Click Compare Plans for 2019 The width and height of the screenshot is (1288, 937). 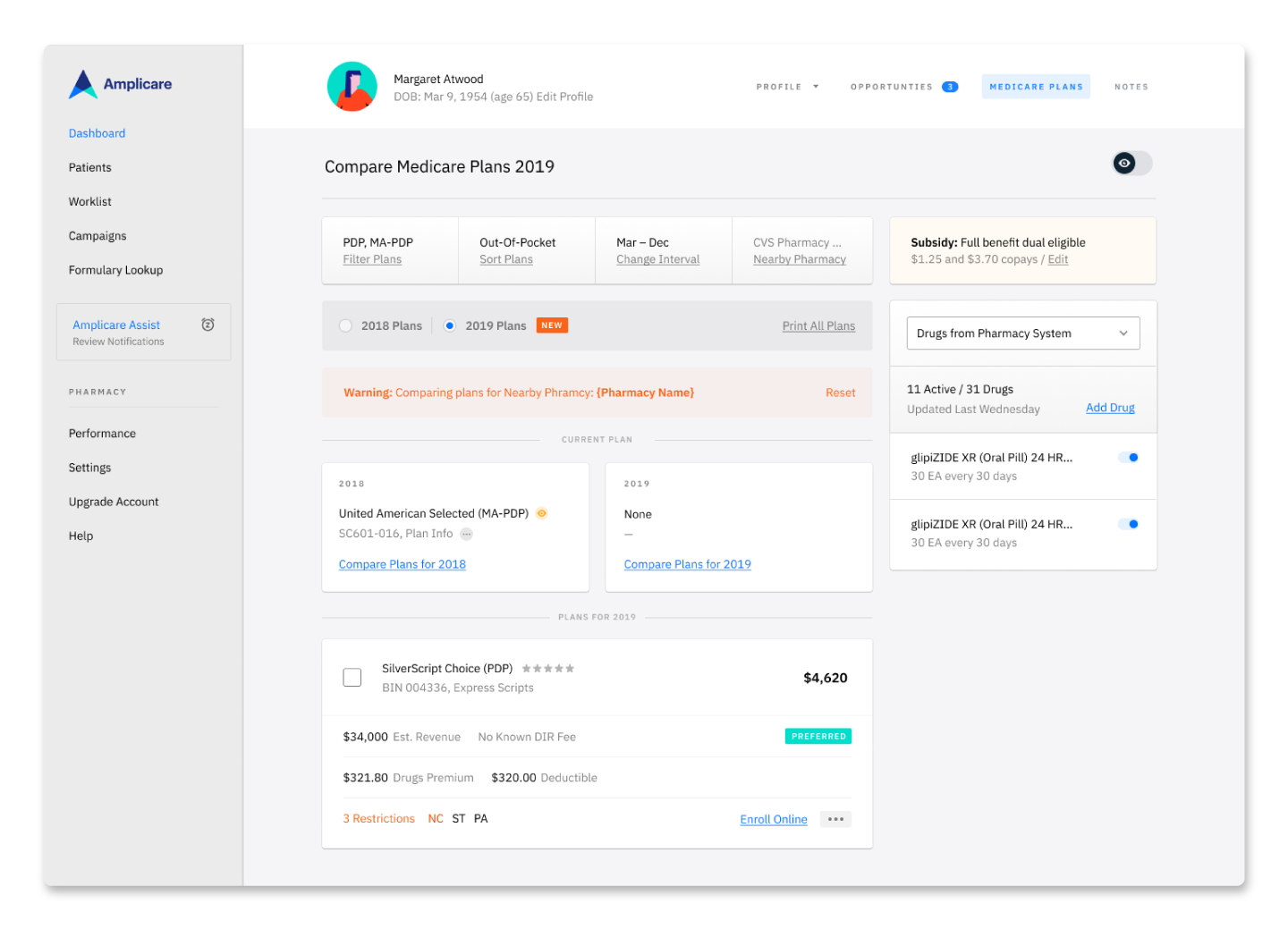click(x=688, y=564)
